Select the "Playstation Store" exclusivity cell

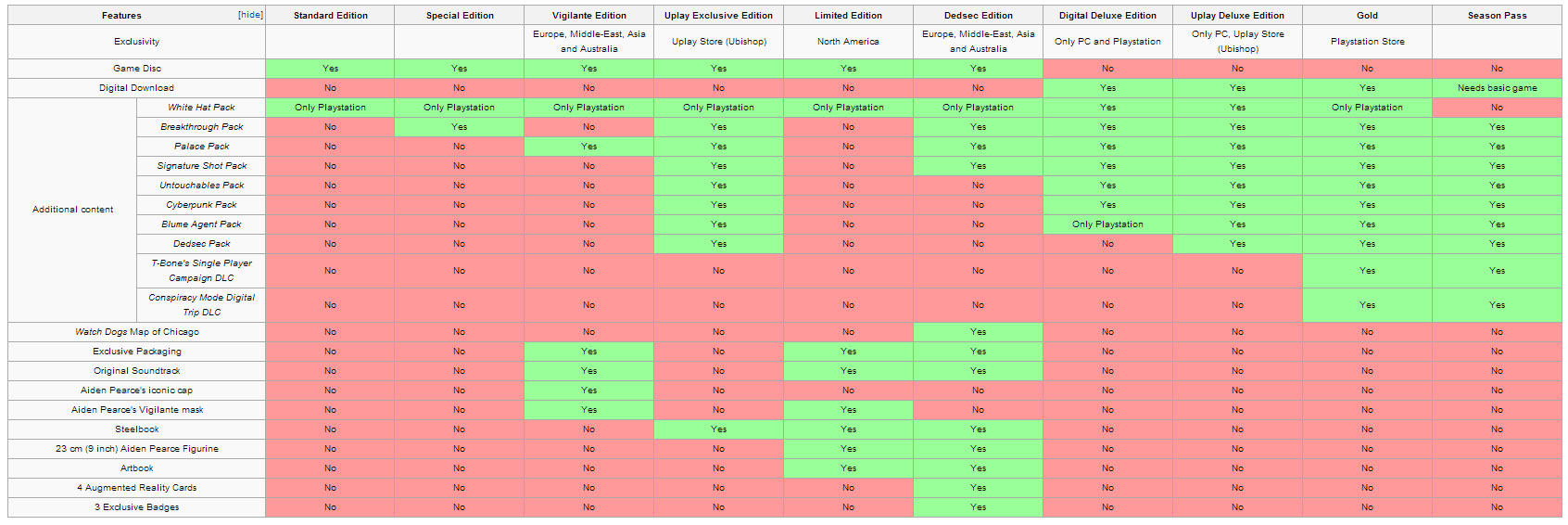[x=1367, y=42]
